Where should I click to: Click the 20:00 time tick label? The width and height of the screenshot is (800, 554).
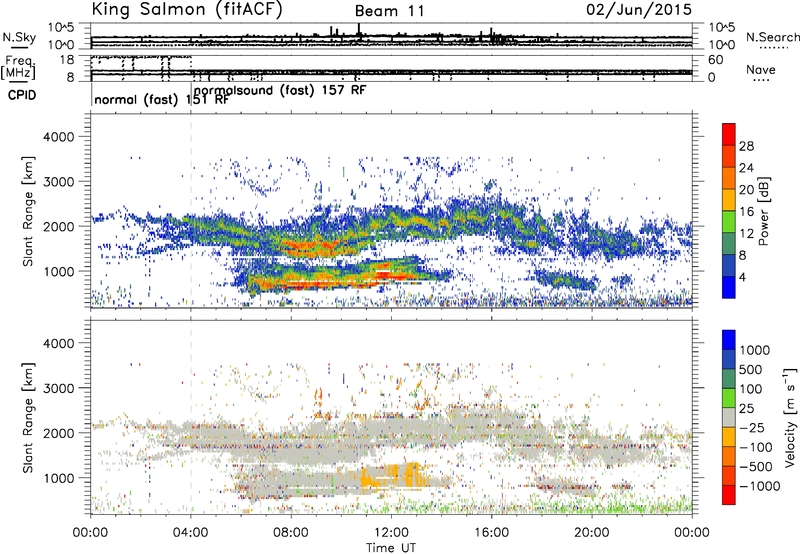(592, 533)
